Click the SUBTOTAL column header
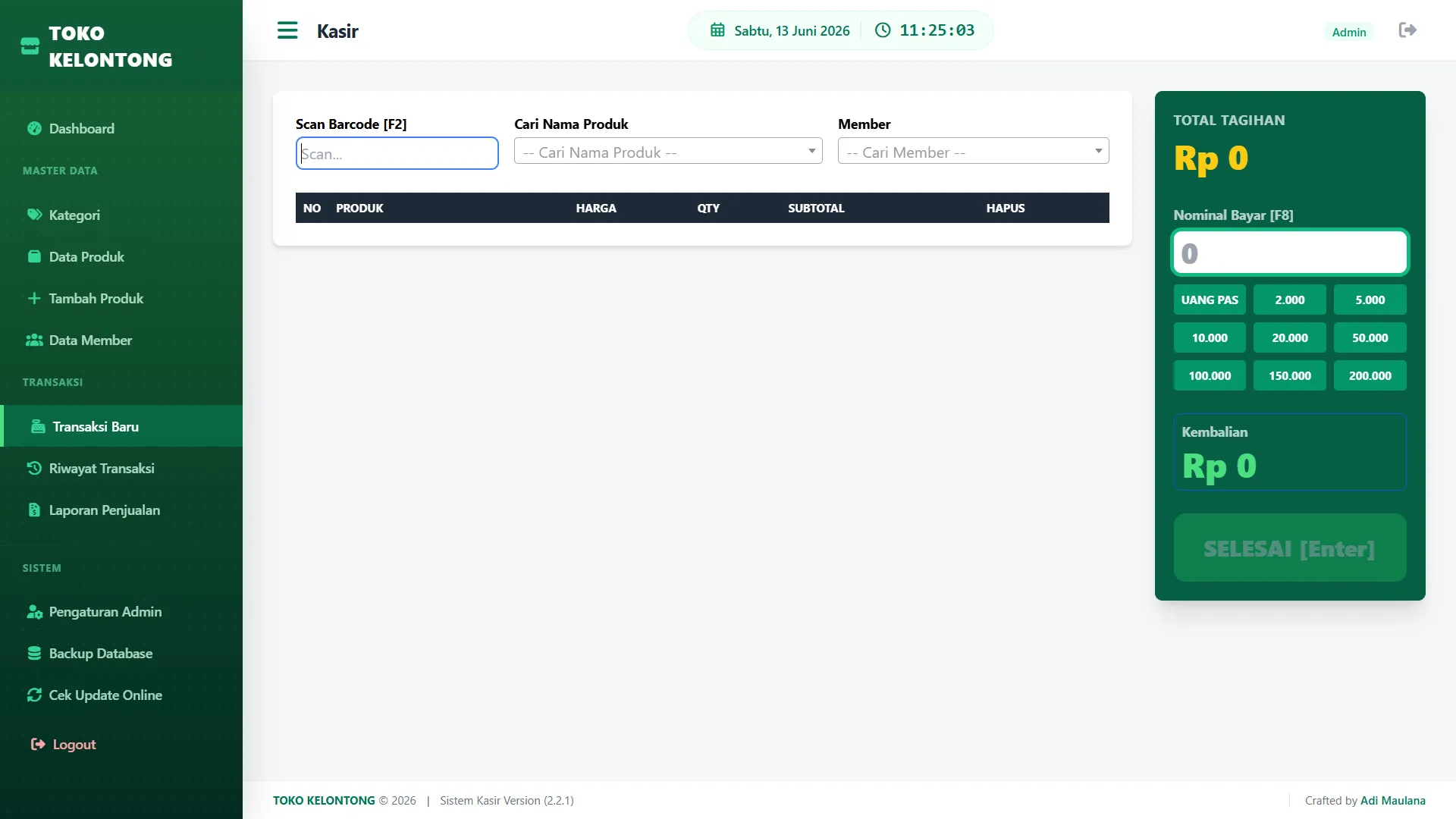Screen dimensions: 1456x819 tap(816, 208)
